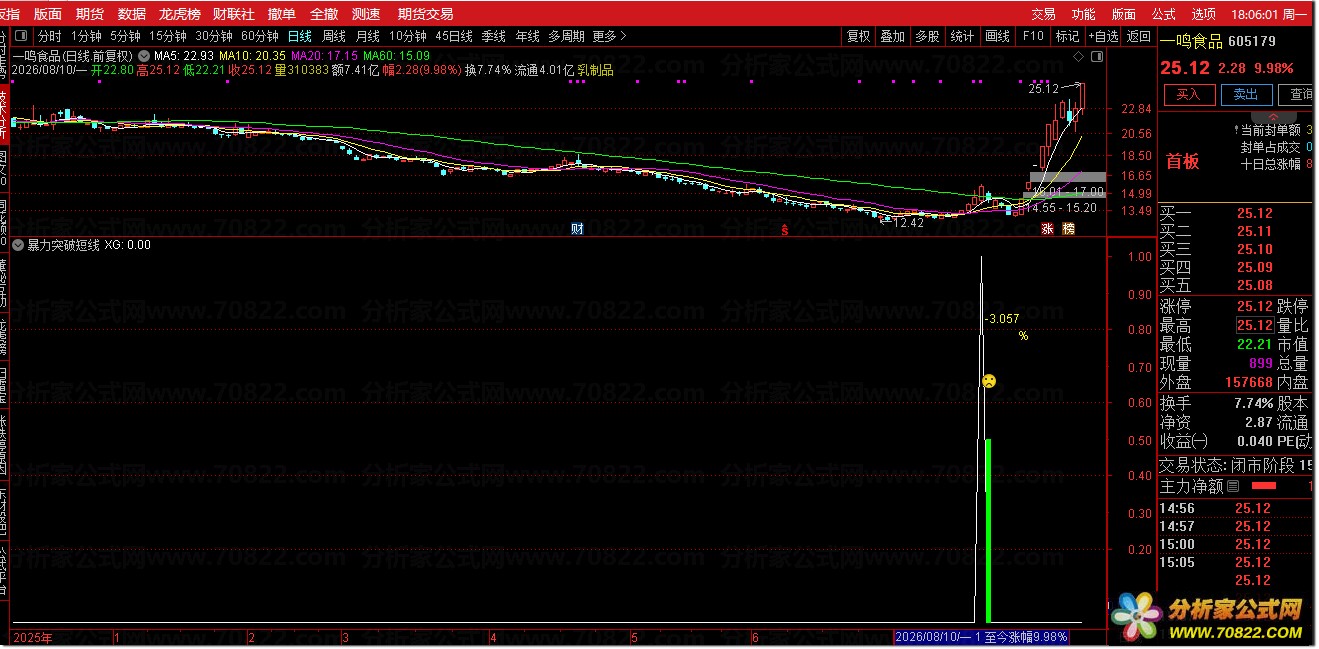Open the 财联社 menu
The width and height of the screenshot is (1319, 649).
[x=233, y=14]
